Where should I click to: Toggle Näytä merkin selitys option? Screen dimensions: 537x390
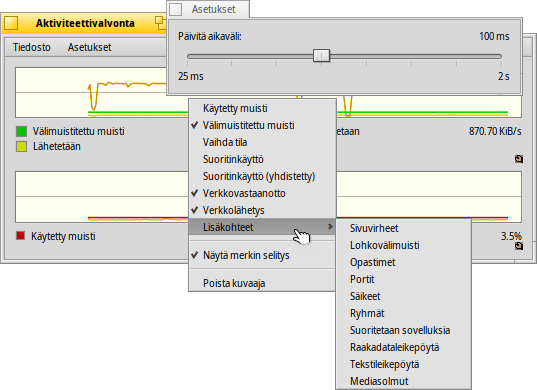(262, 255)
